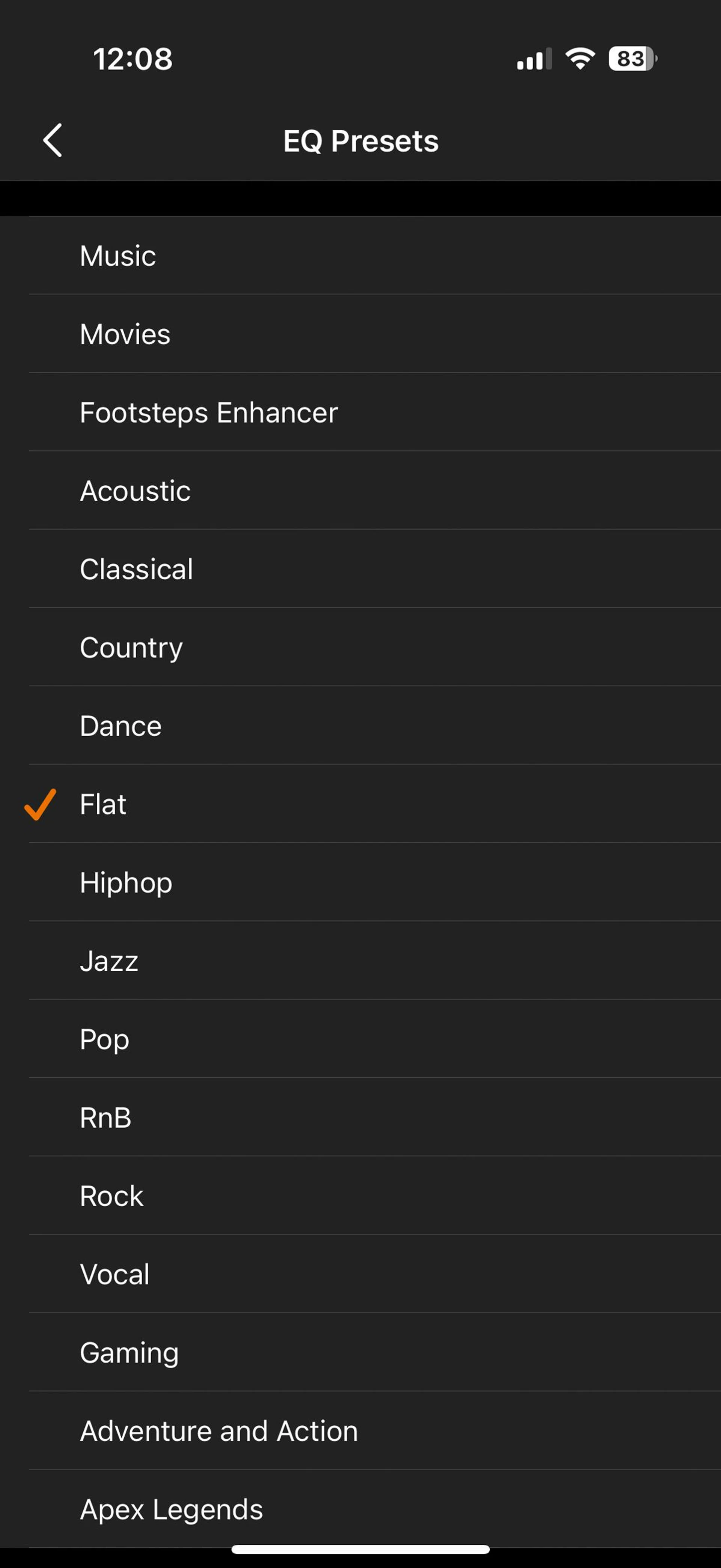Apply the Dance EQ preset
Image resolution: width=721 pixels, height=1568 pixels.
(121, 726)
